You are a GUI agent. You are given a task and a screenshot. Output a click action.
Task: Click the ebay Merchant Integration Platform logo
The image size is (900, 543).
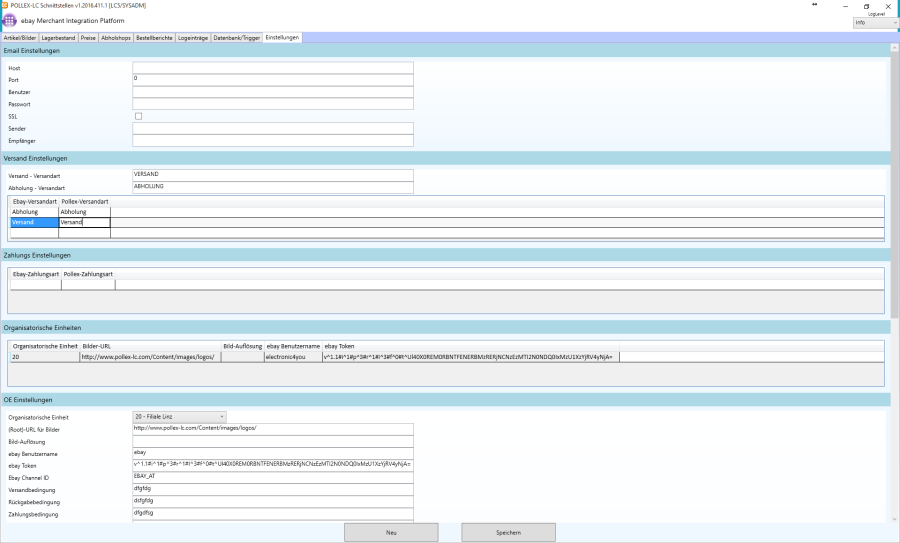coord(10,20)
